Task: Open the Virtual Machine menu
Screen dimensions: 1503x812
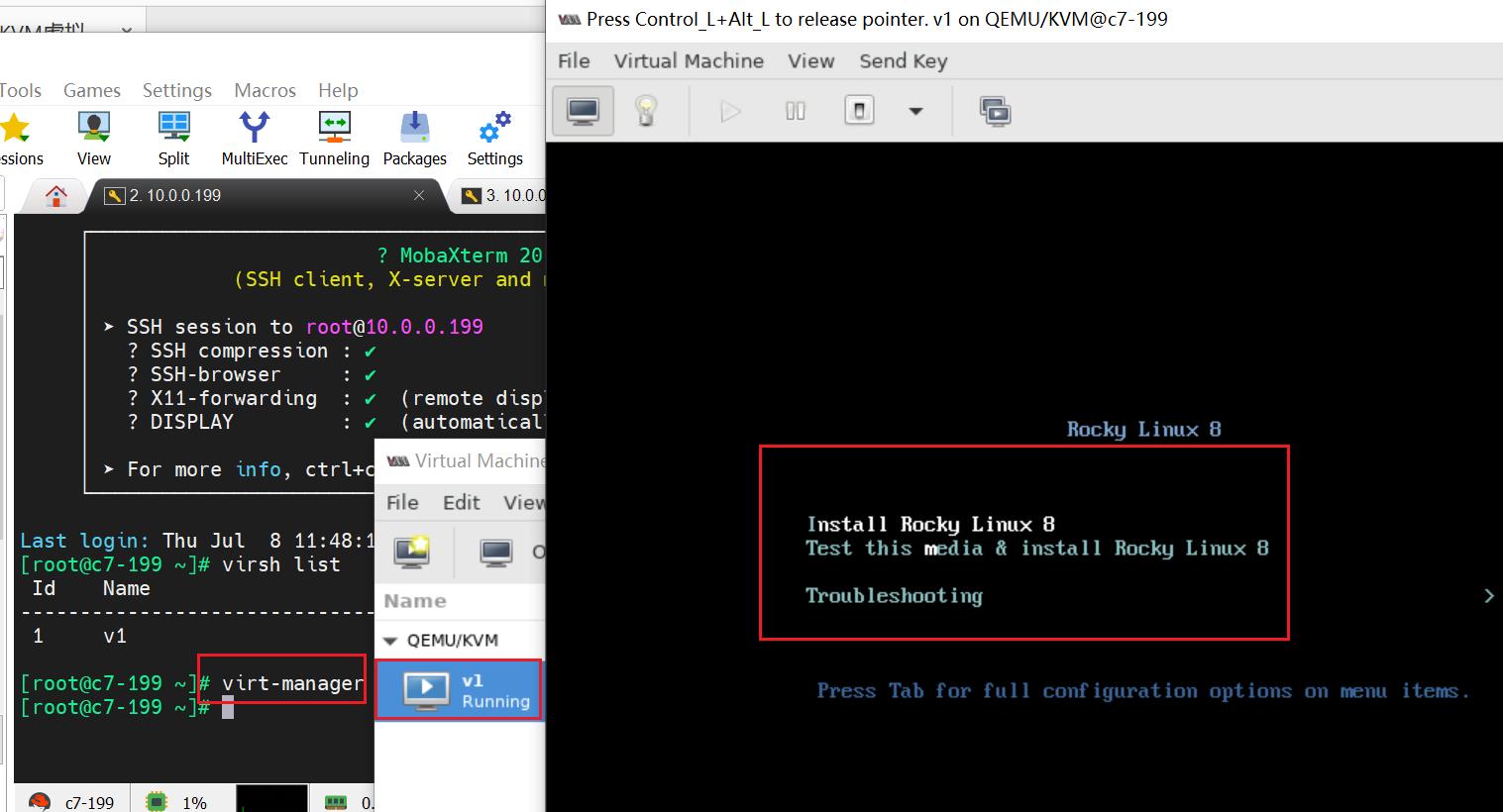Action: [x=689, y=60]
